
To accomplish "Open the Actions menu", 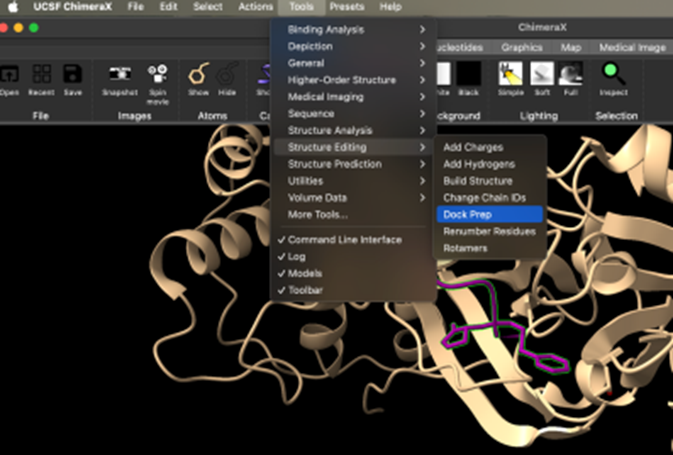I will point(256,6).
